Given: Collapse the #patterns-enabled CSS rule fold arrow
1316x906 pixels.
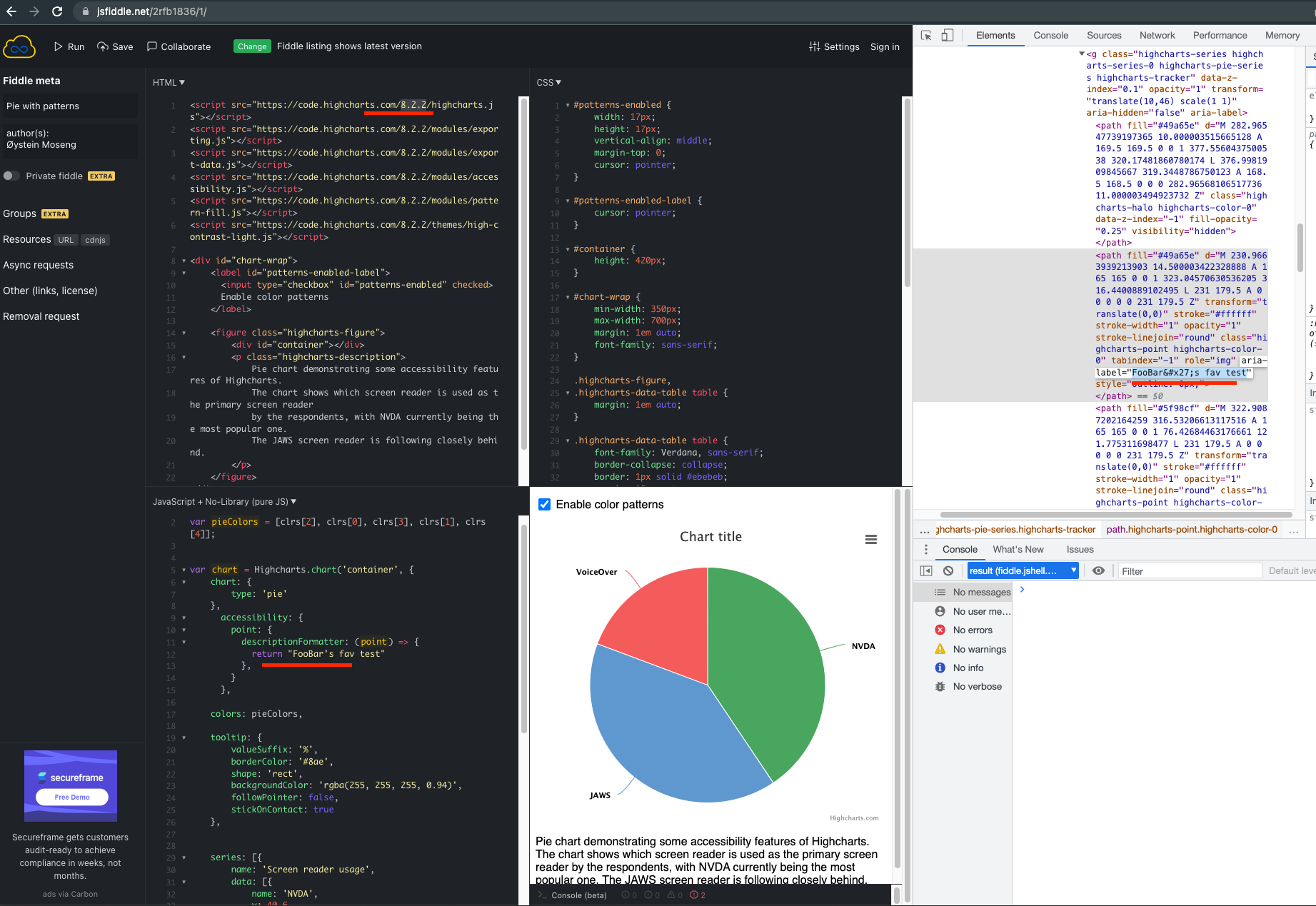Looking at the screenshot, I should click(568, 105).
